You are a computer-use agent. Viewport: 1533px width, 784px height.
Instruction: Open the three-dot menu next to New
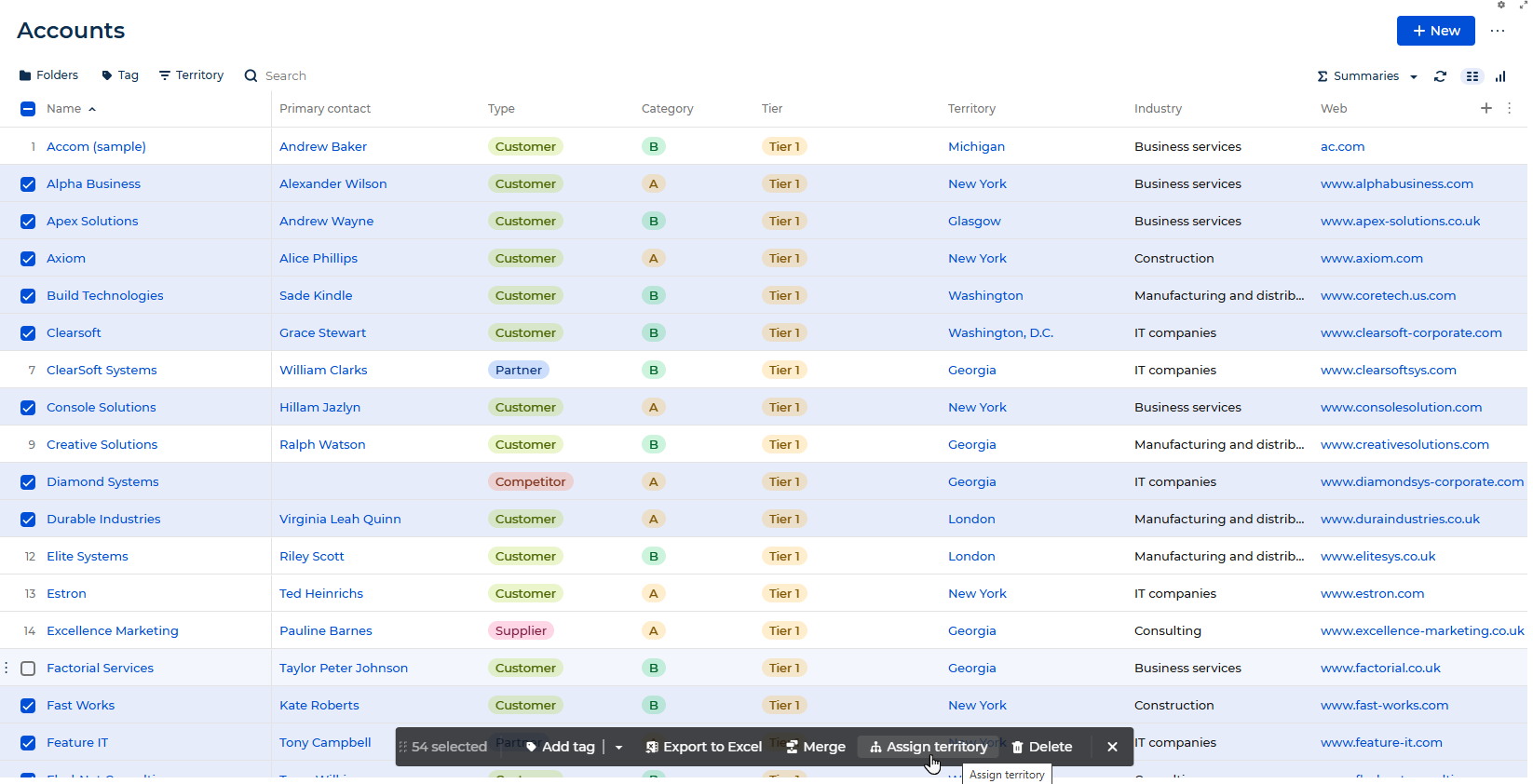click(x=1498, y=31)
